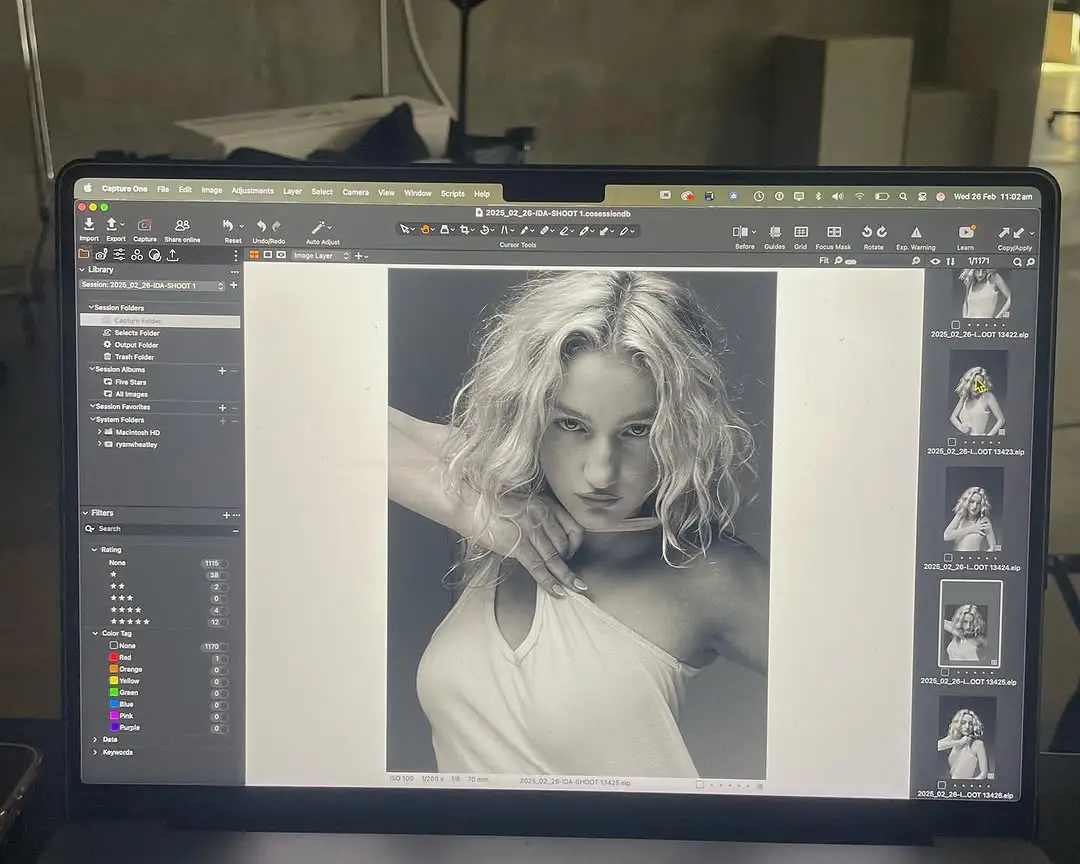
Task: Toggle the Before comparison view icon
Action: coord(740,232)
